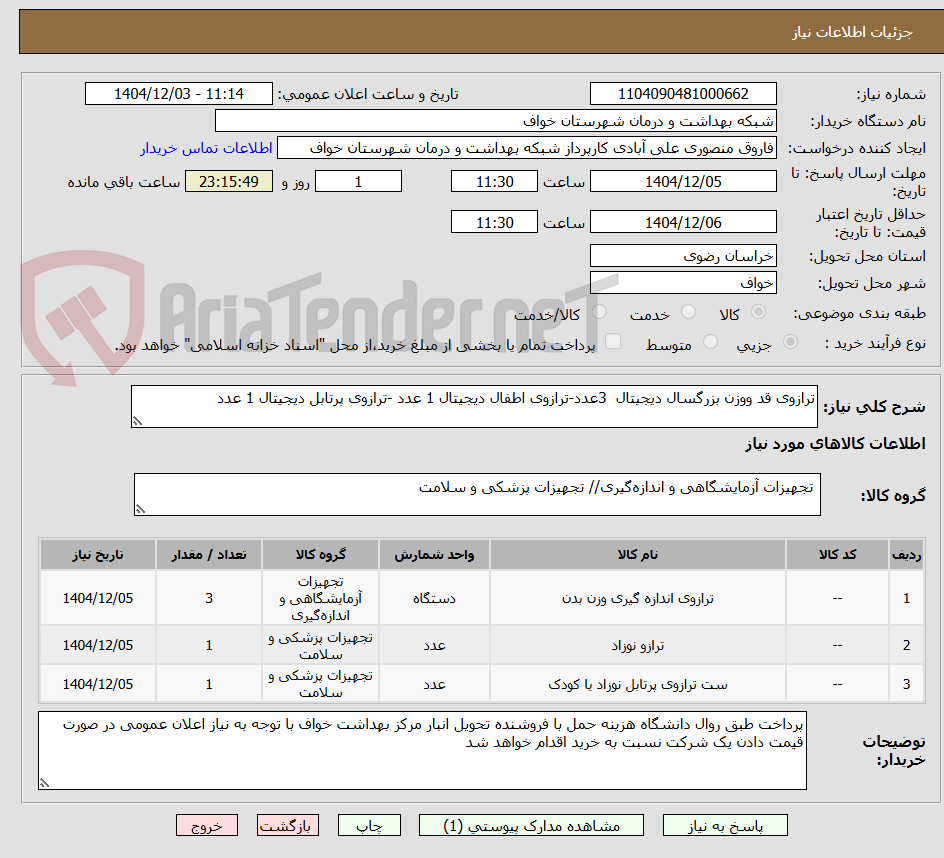Image resolution: width=944 pixels, height=858 pixels.
Task: Select the 'کالا/خدمت' radio button
Action: tap(599, 312)
